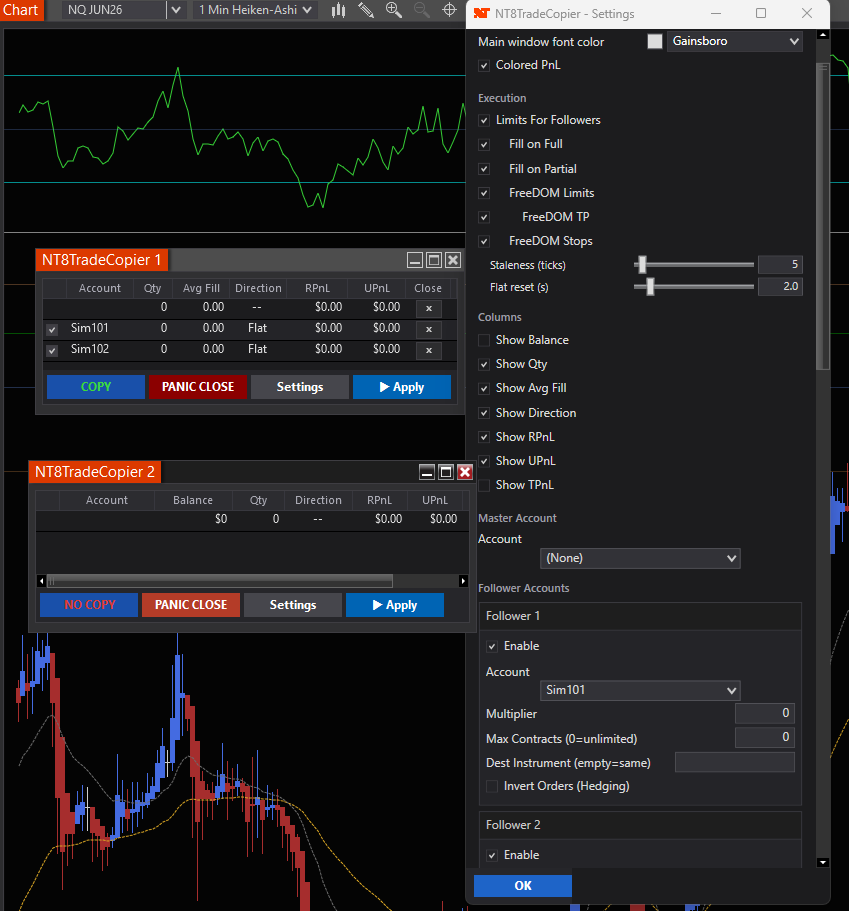The width and height of the screenshot is (849, 911).
Task: Maximize the NT8TradeCopier 1 window
Action: click(434, 260)
